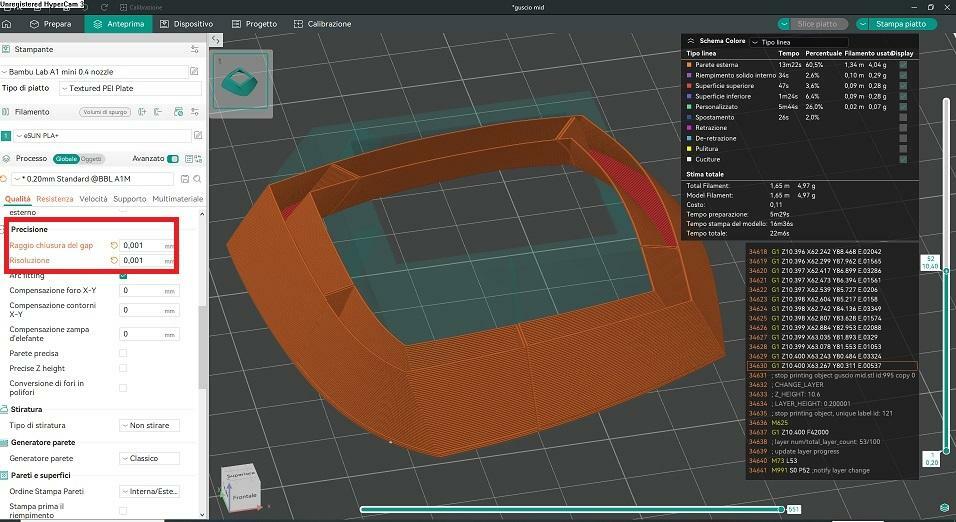The height and width of the screenshot is (522, 956).
Task: Open the Velocità settings tab
Action: point(93,199)
